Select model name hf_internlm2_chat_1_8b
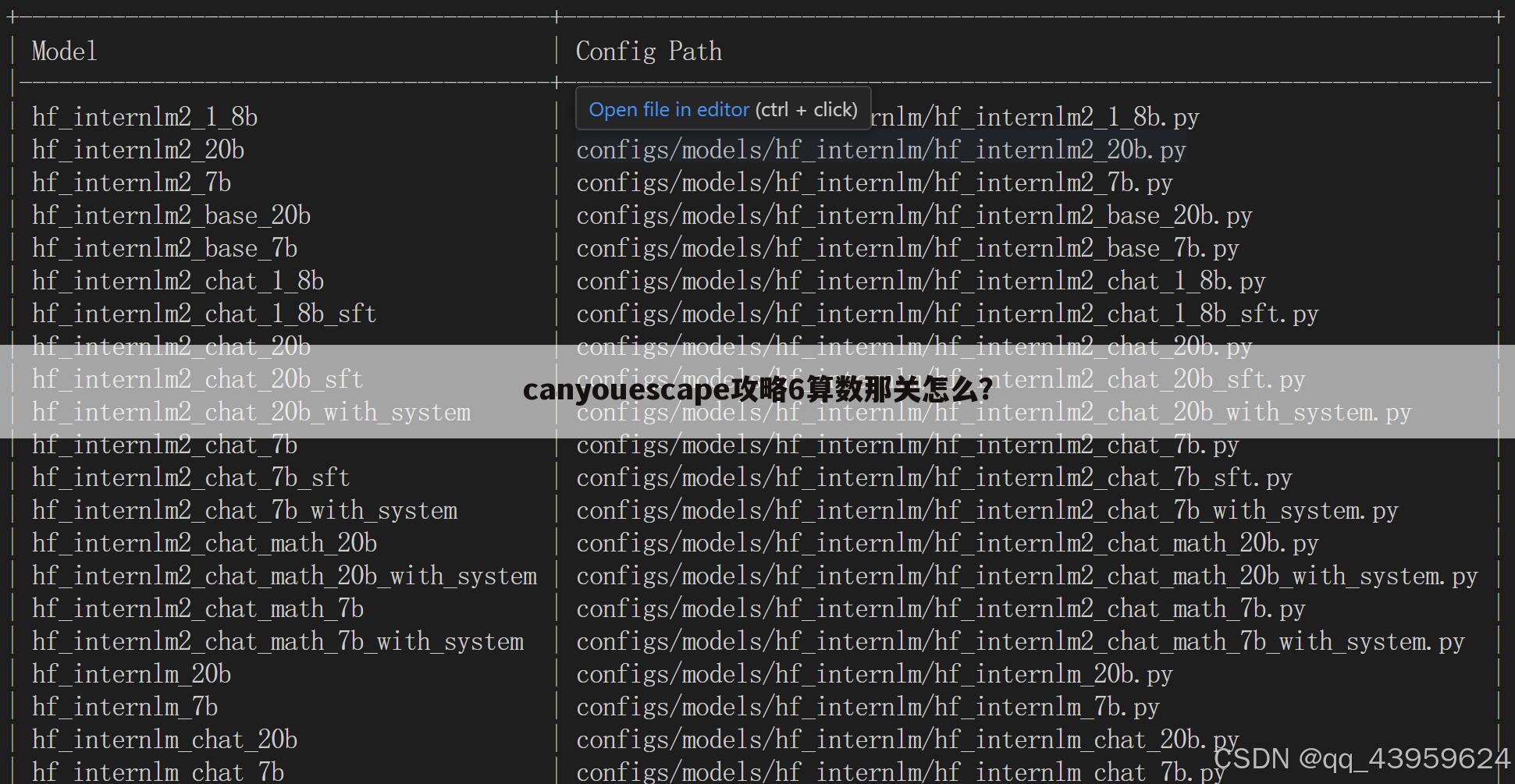 point(178,281)
